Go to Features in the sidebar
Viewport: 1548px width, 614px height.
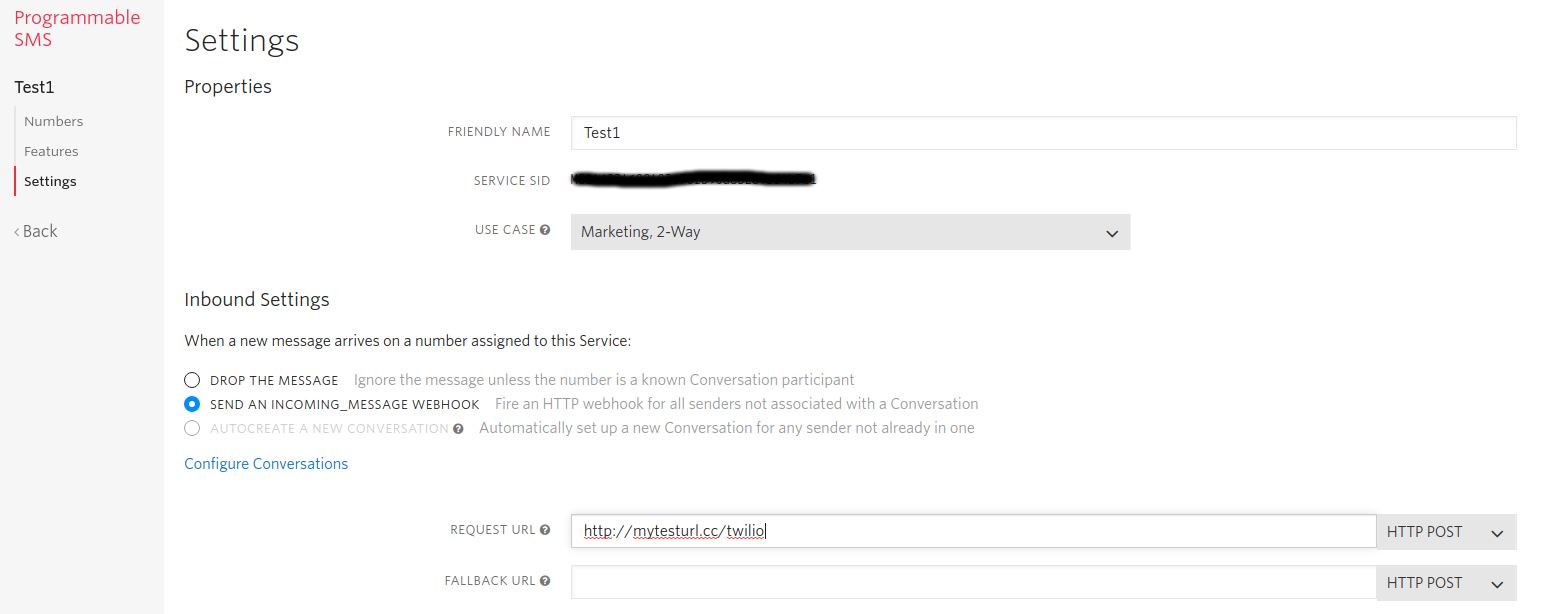coord(51,151)
